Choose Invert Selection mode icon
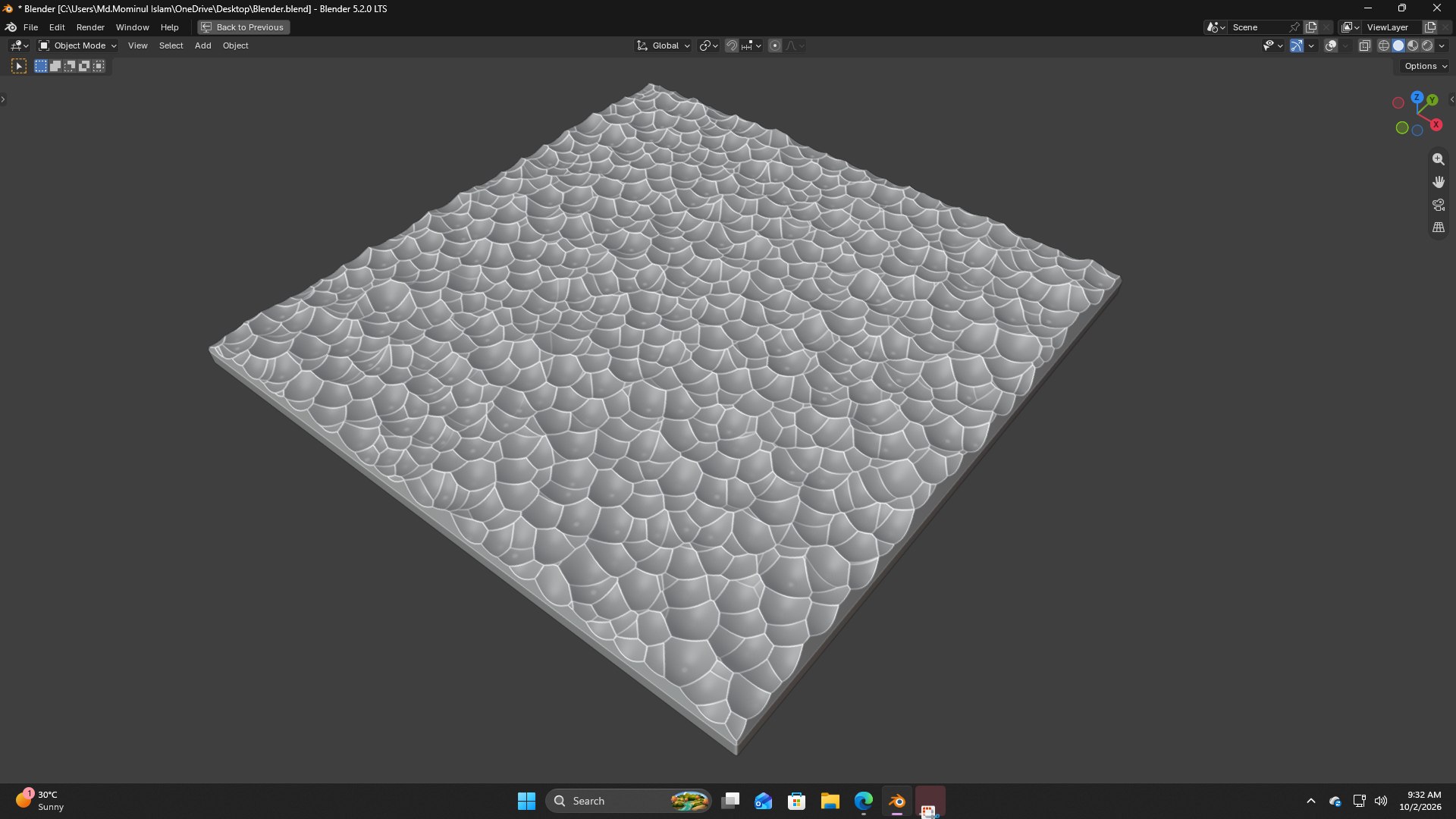The height and width of the screenshot is (819, 1456). coord(84,67)
